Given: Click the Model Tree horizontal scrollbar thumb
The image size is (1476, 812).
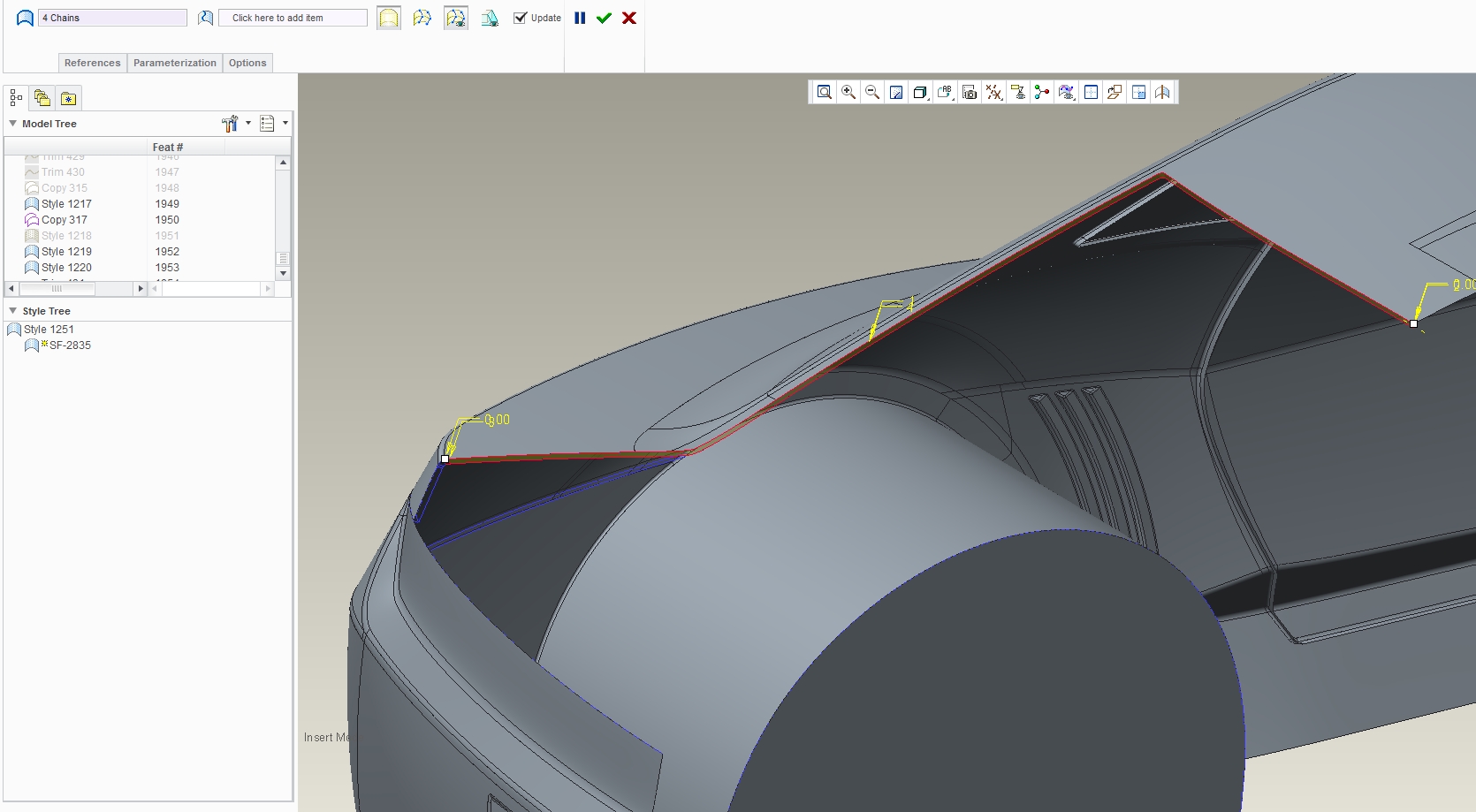Looking at the screenshot, I should tap(57, 289).
